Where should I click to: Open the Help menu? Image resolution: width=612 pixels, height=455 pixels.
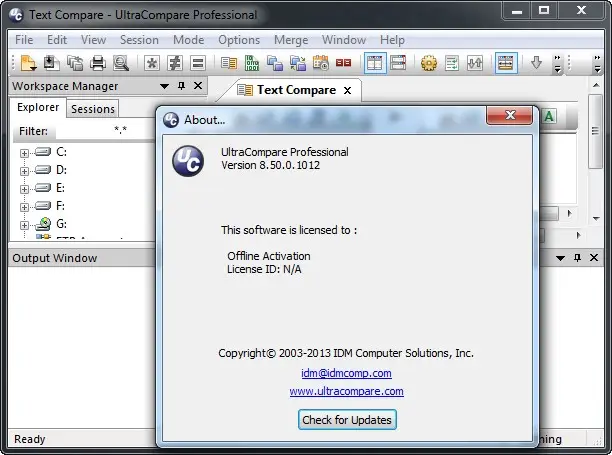click(392, 40)
